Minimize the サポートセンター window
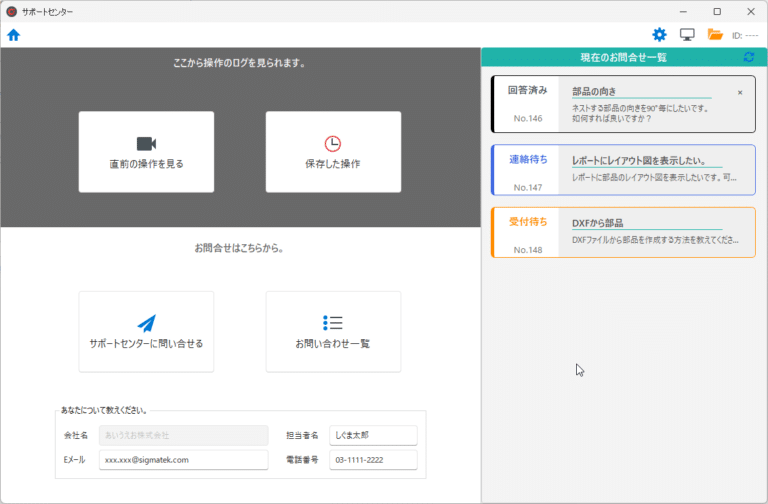 [x=683, y=11]
